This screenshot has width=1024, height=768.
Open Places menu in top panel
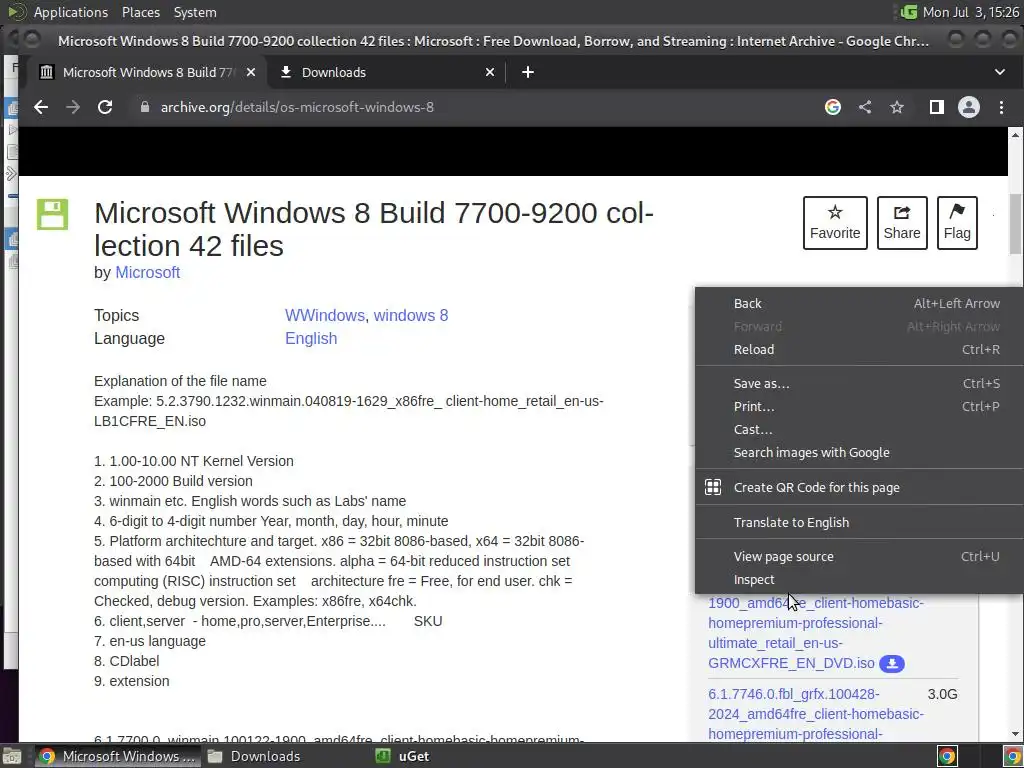pyautogui.click(x=141, y=12)
